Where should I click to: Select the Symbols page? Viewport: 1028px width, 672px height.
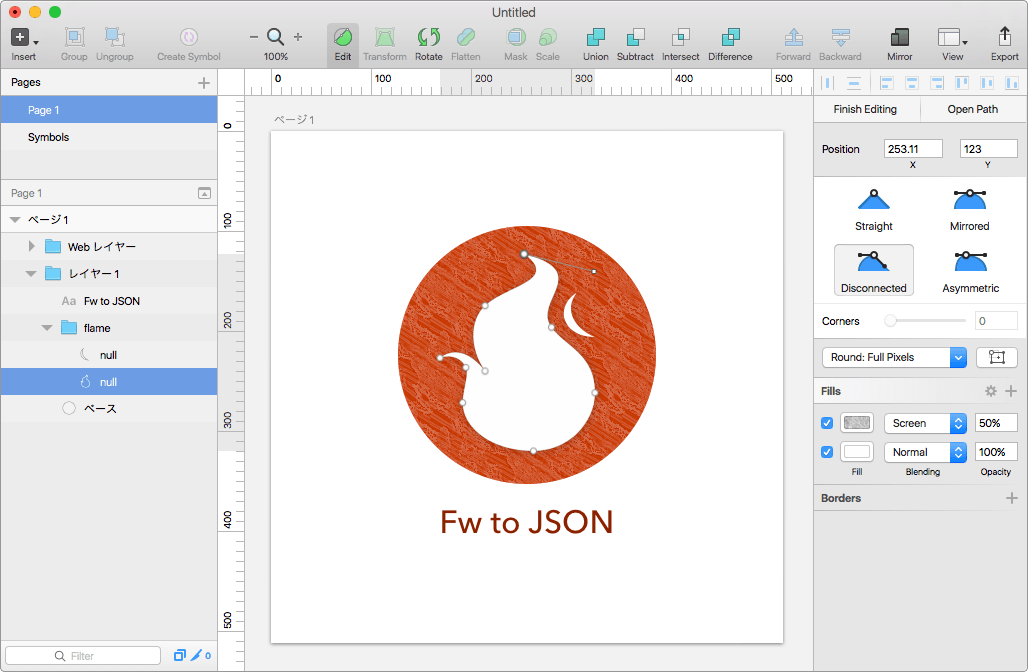(x=48, y=137)
